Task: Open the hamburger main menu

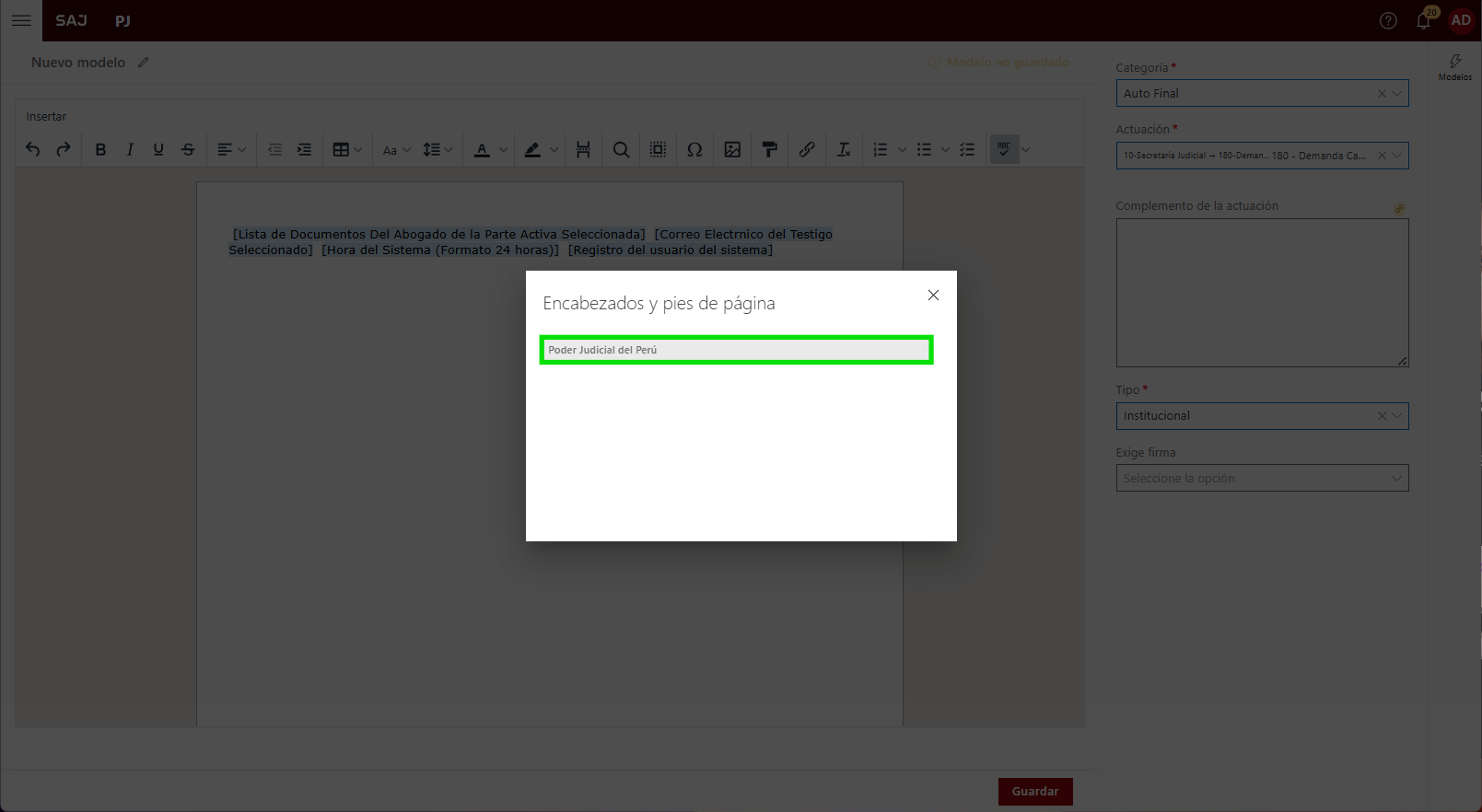Action: tap(21, 20)
